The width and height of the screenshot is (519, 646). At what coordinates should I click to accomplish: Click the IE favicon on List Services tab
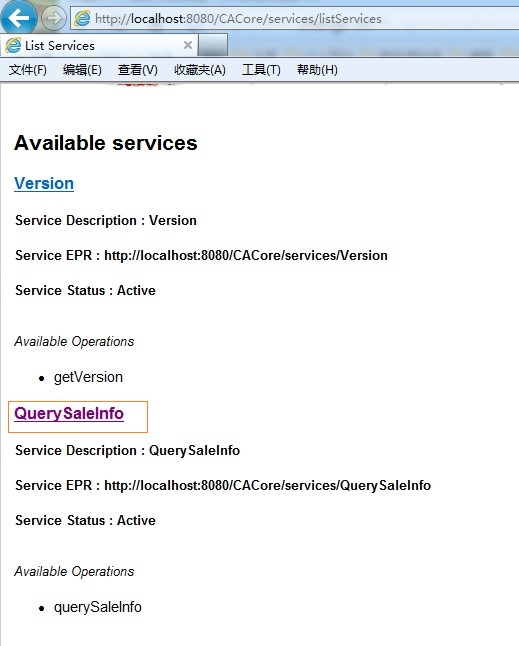click(13, 45)
